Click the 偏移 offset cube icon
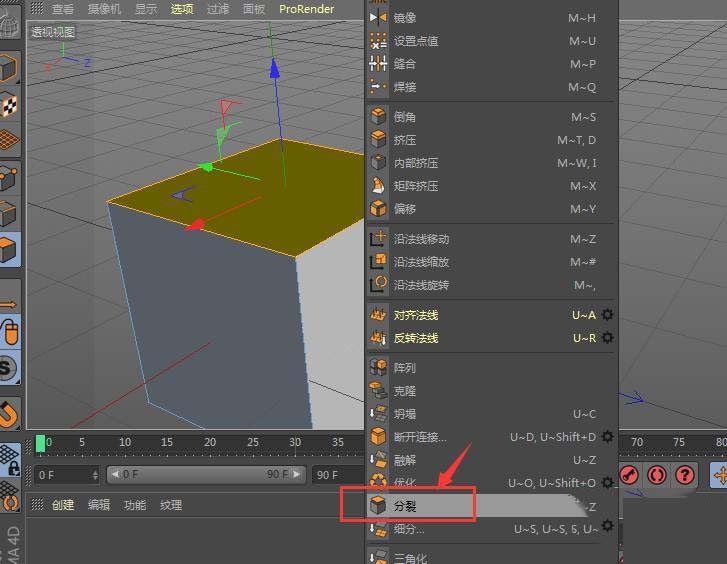This screenshot has height=564, width=727. [x=378, y=209]
